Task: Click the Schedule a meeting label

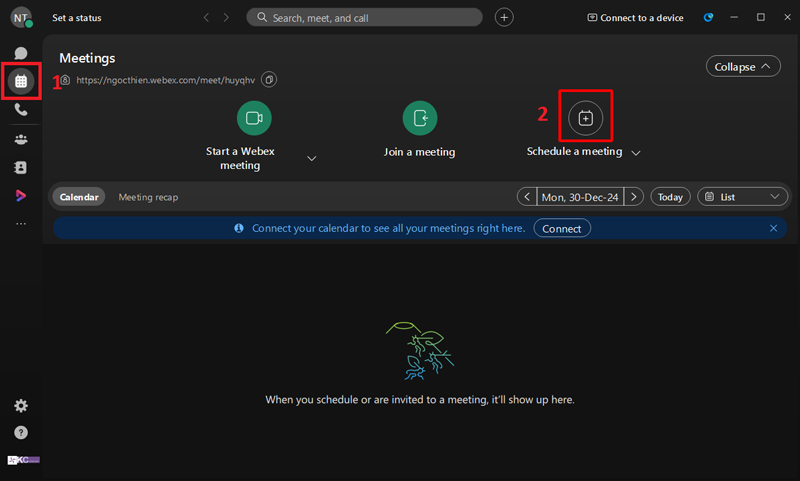Action: pos(574,151)
